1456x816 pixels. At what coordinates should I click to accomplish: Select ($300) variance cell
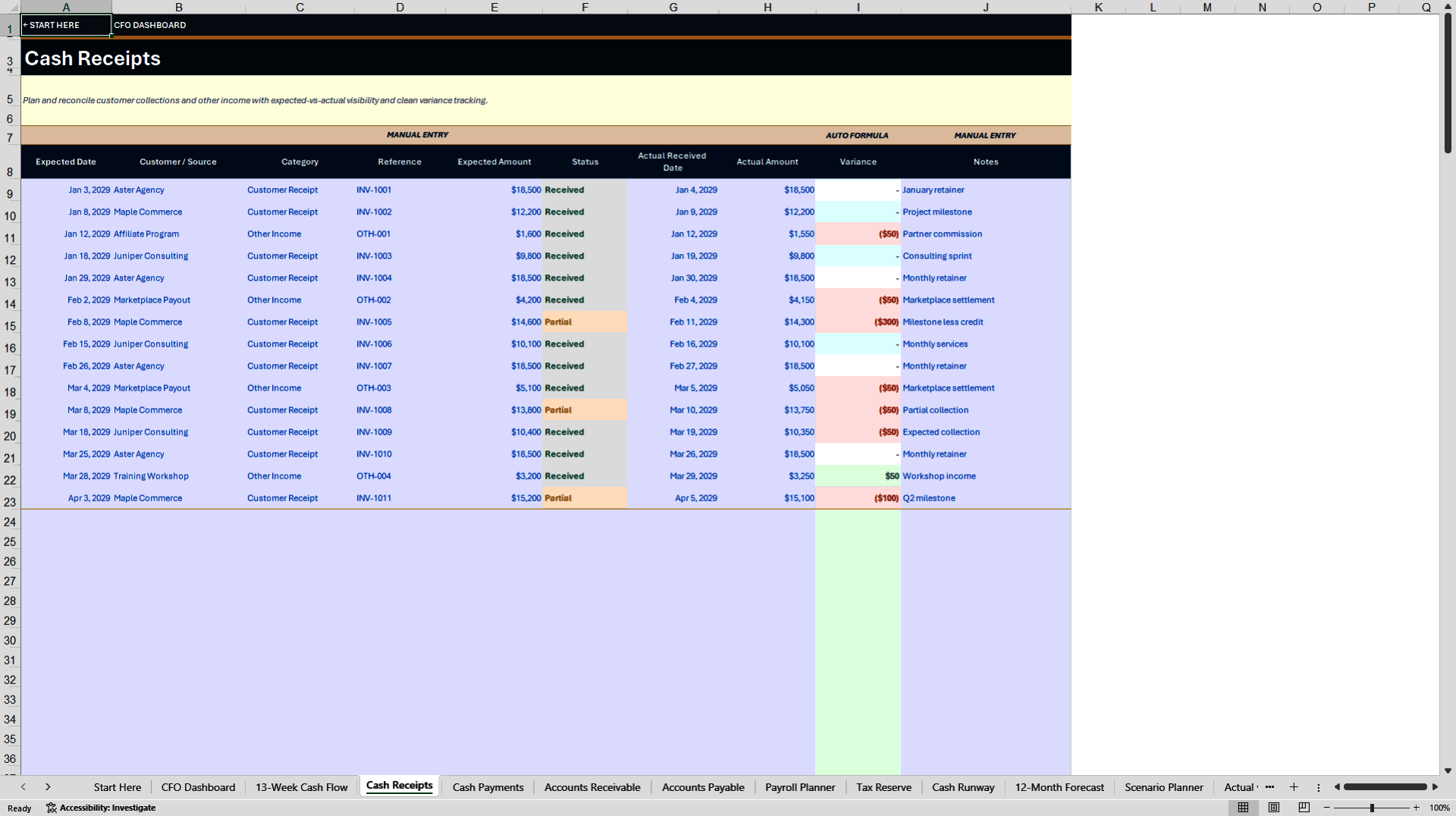click(x=858, y=322)
